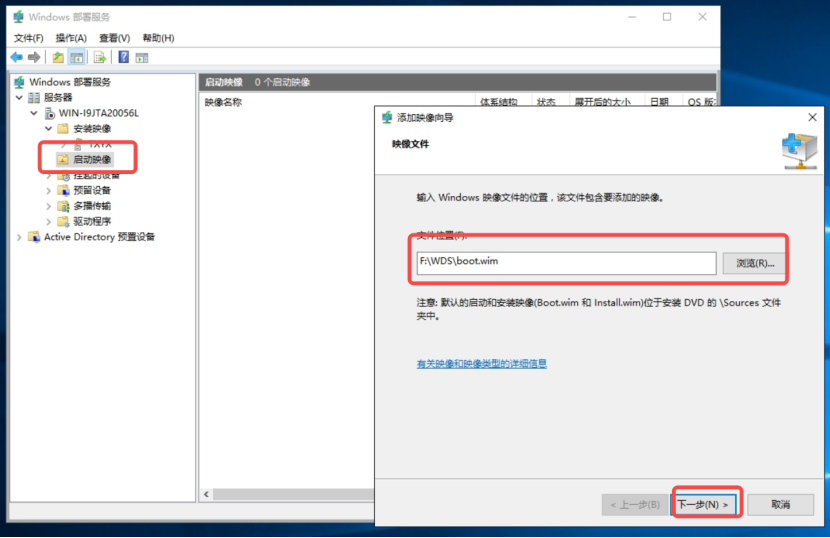Select the 安装映像 tree item
The height and width of the screenshot is (538, 830).
tap(92, 129)
